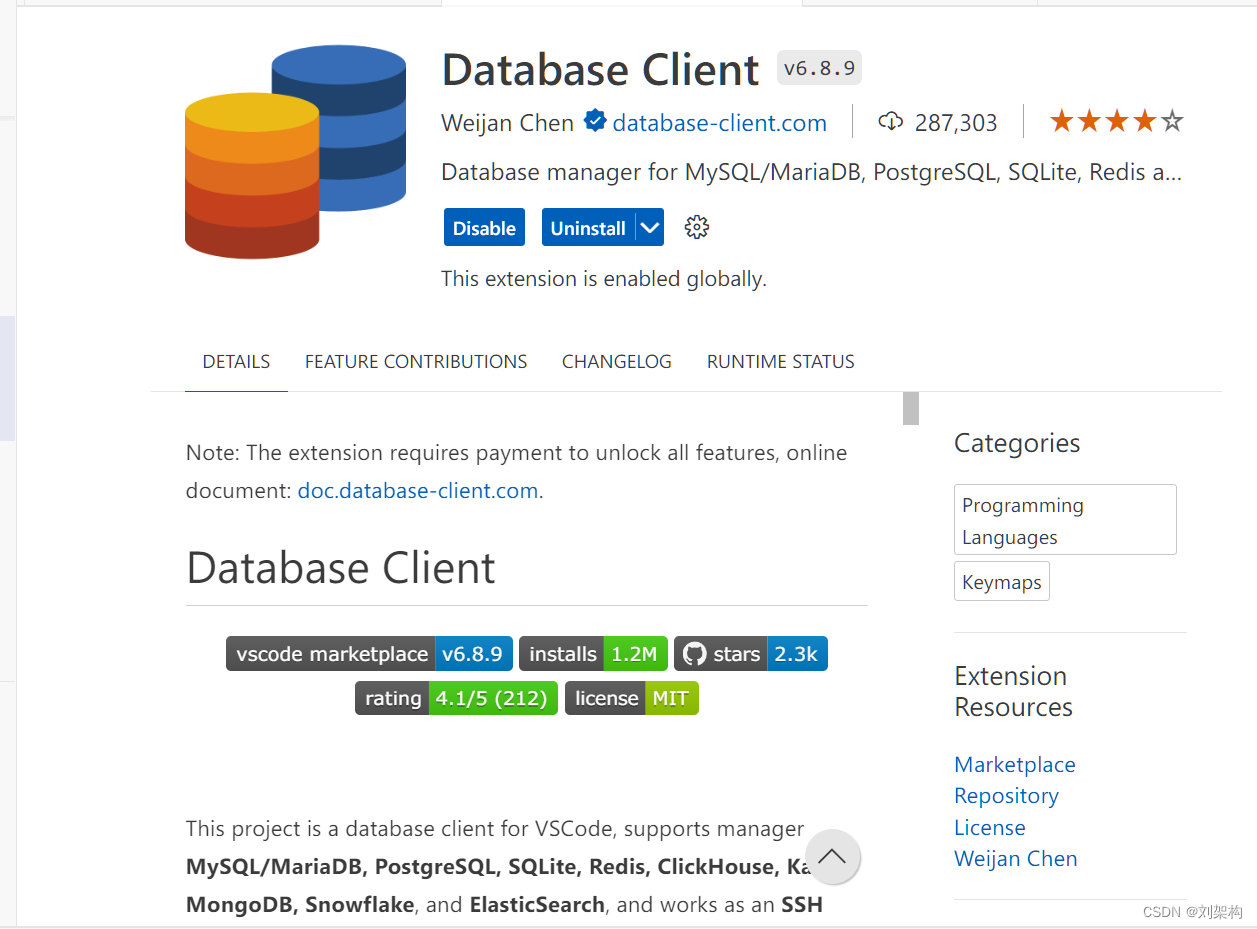Select the Keymaps category
Screen dimensions: 1257x929
coord(1002,582)
